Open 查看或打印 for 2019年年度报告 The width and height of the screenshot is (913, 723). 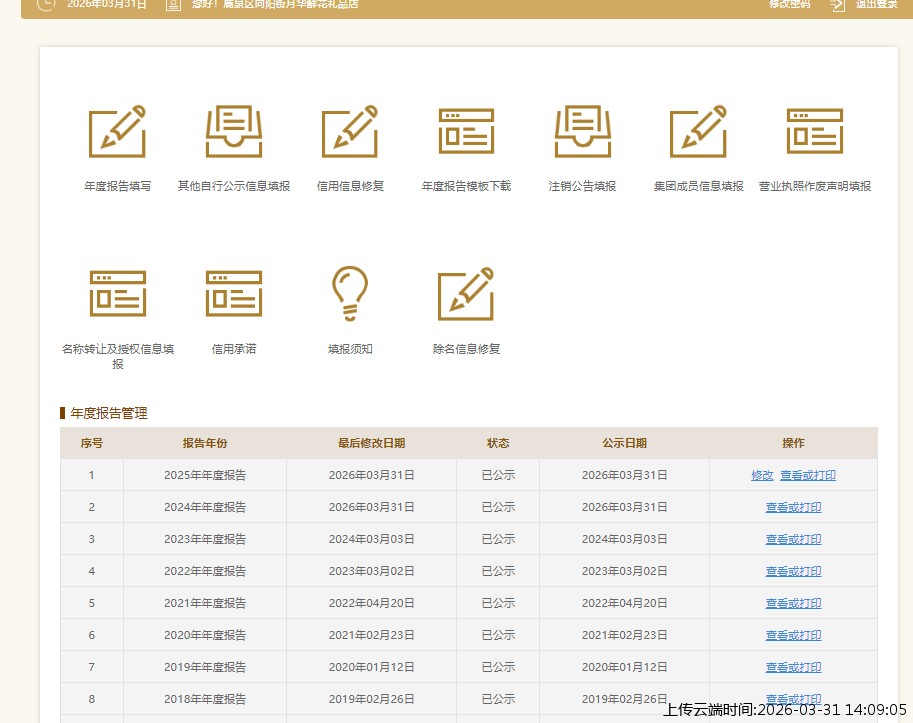[793, 667]
